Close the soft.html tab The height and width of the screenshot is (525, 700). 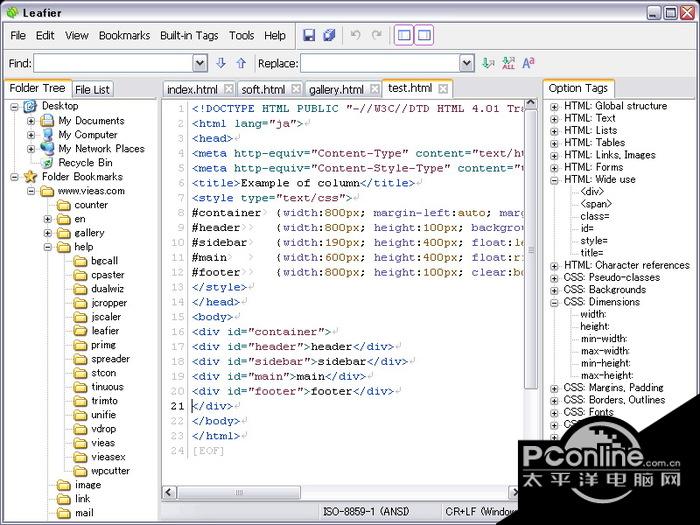tap(296, 89)
